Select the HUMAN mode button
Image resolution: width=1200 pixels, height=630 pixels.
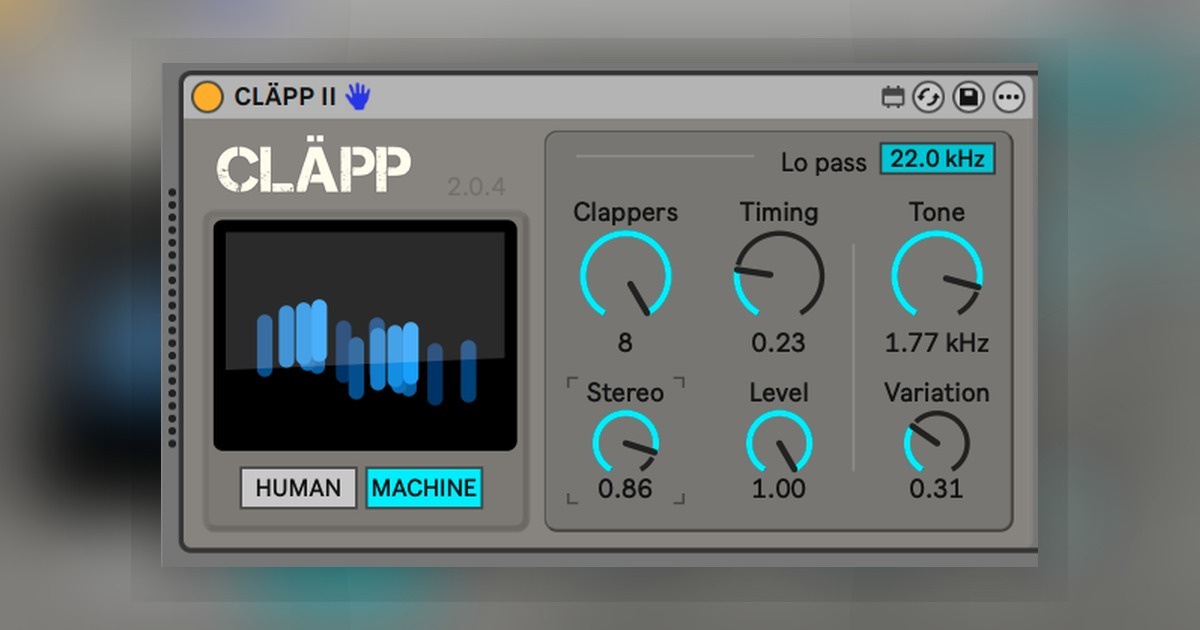click(x=298, y=488)
